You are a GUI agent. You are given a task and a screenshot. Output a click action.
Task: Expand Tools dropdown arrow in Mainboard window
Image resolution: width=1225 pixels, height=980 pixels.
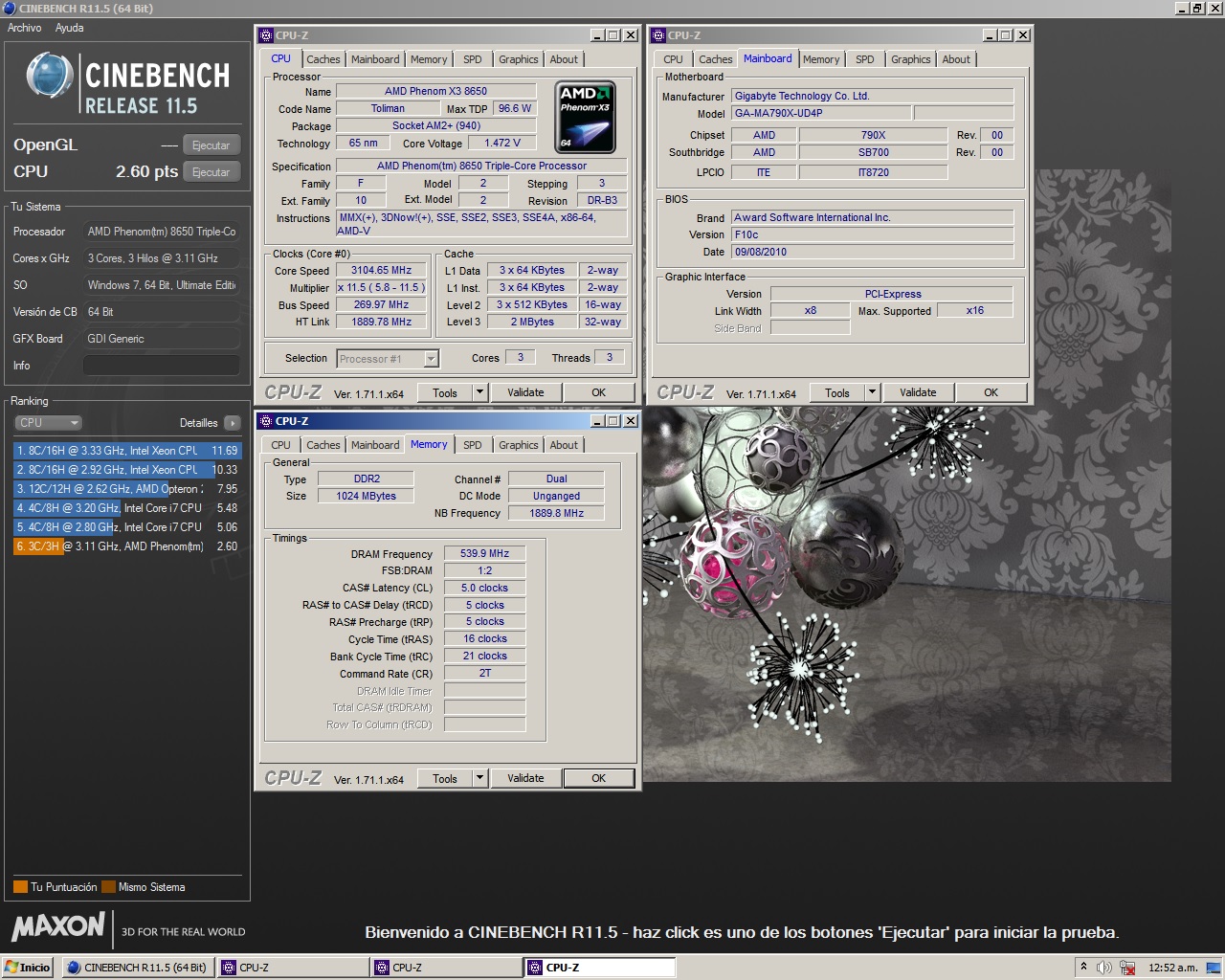[x=873, y=392]
